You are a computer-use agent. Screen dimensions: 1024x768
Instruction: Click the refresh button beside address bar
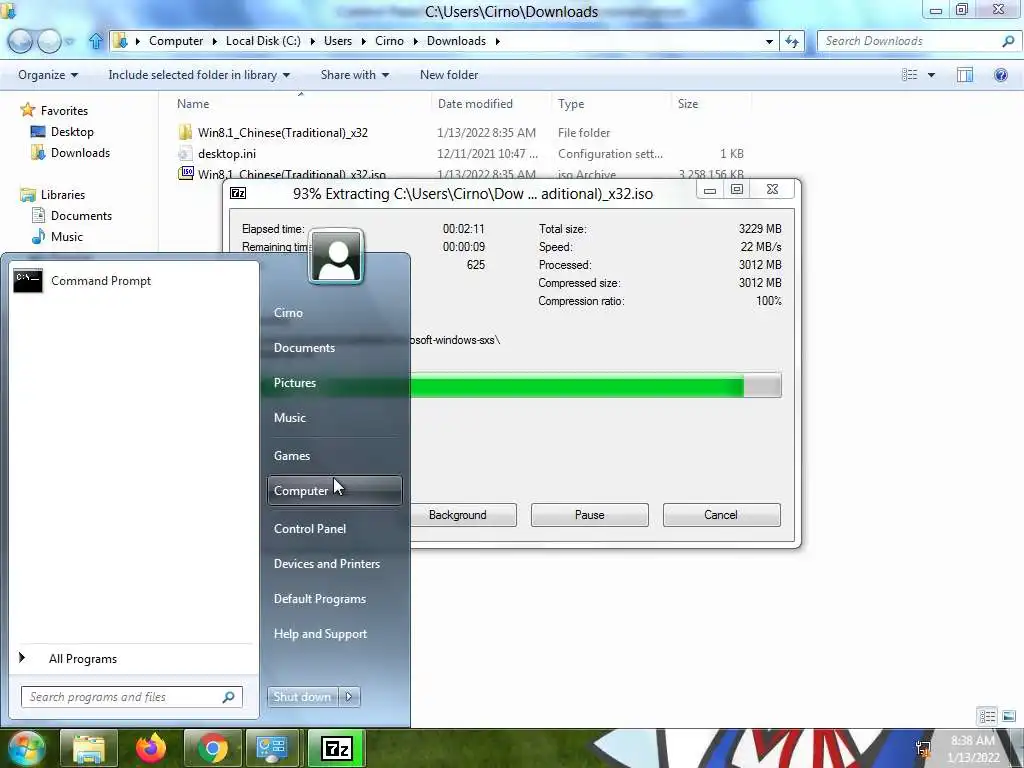point(792,41)
